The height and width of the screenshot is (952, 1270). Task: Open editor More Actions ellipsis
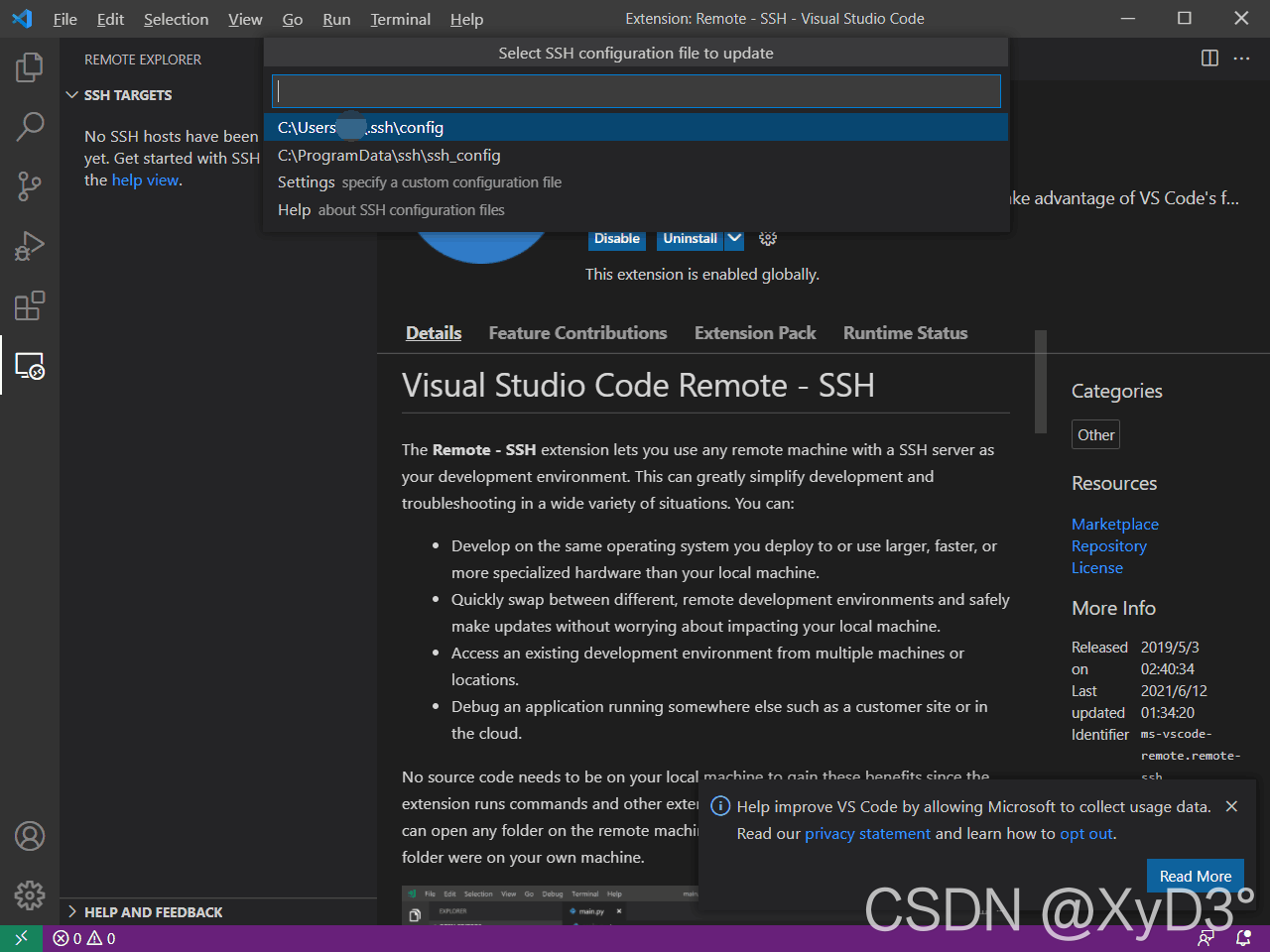pos(1241,59)
